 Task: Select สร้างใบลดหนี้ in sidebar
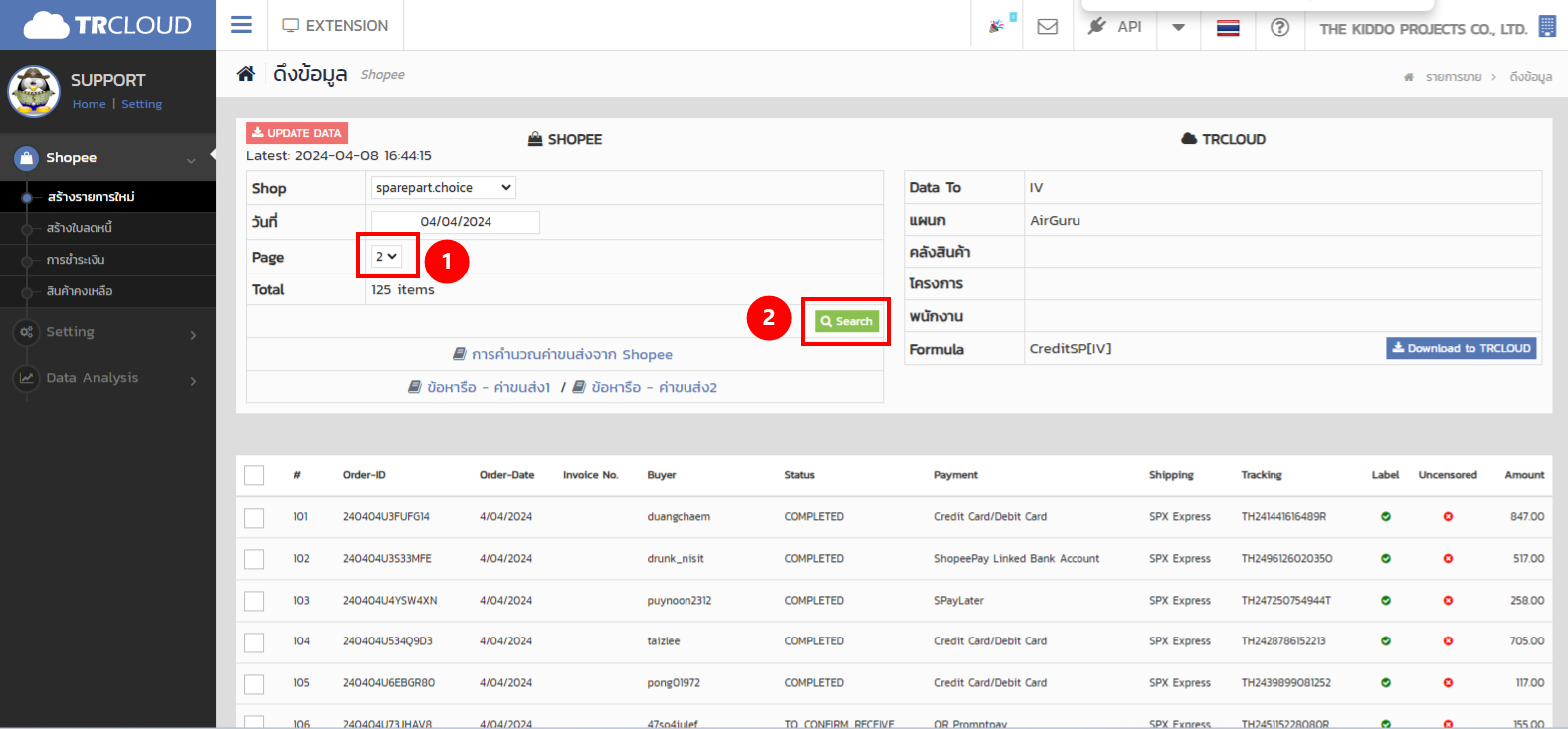pos(80,228)
